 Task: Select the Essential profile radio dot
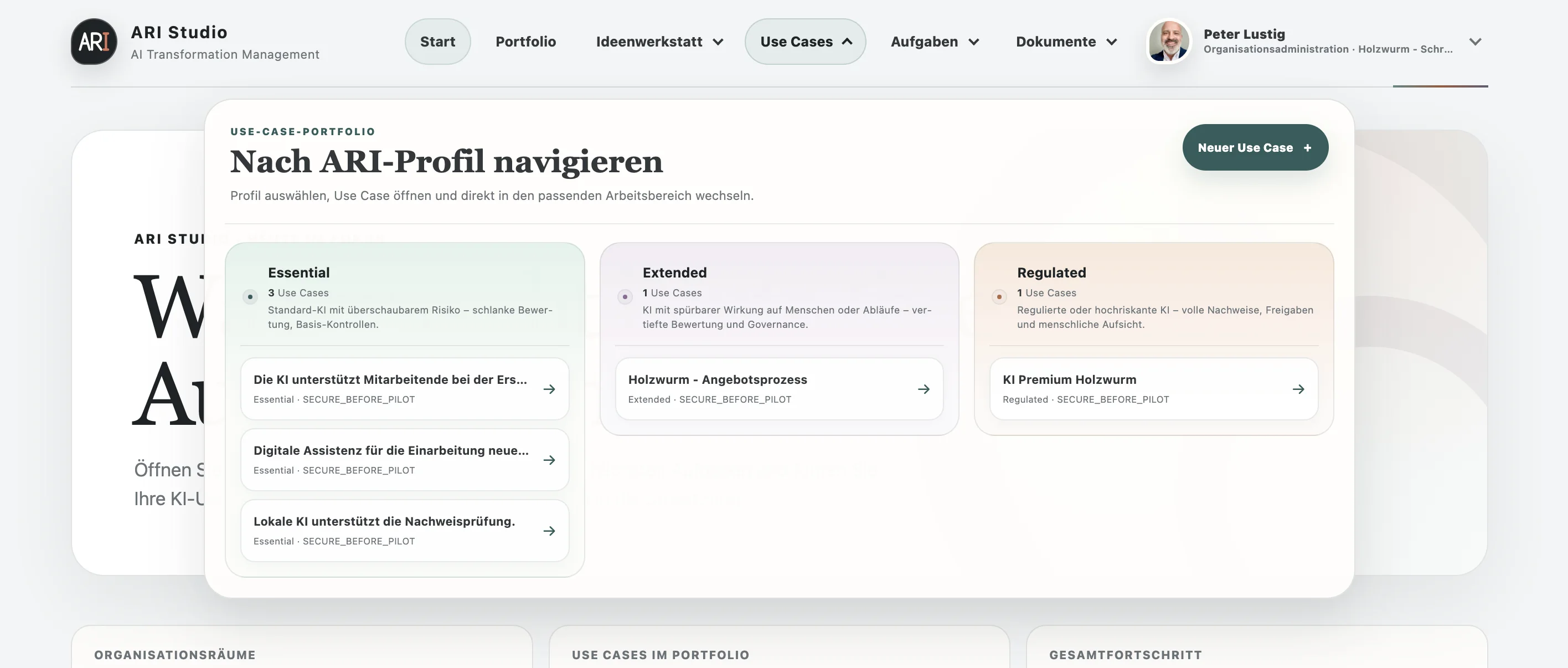point(250,296)
